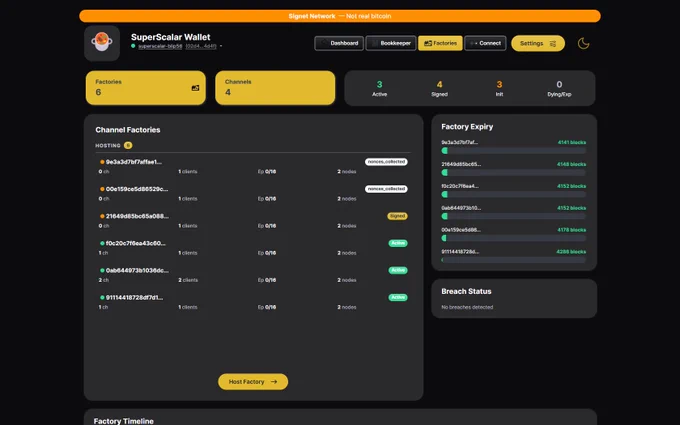Select the Factories tab
Image resolution: width=680 pixels, height=425 pixels.
click(440, 43)
